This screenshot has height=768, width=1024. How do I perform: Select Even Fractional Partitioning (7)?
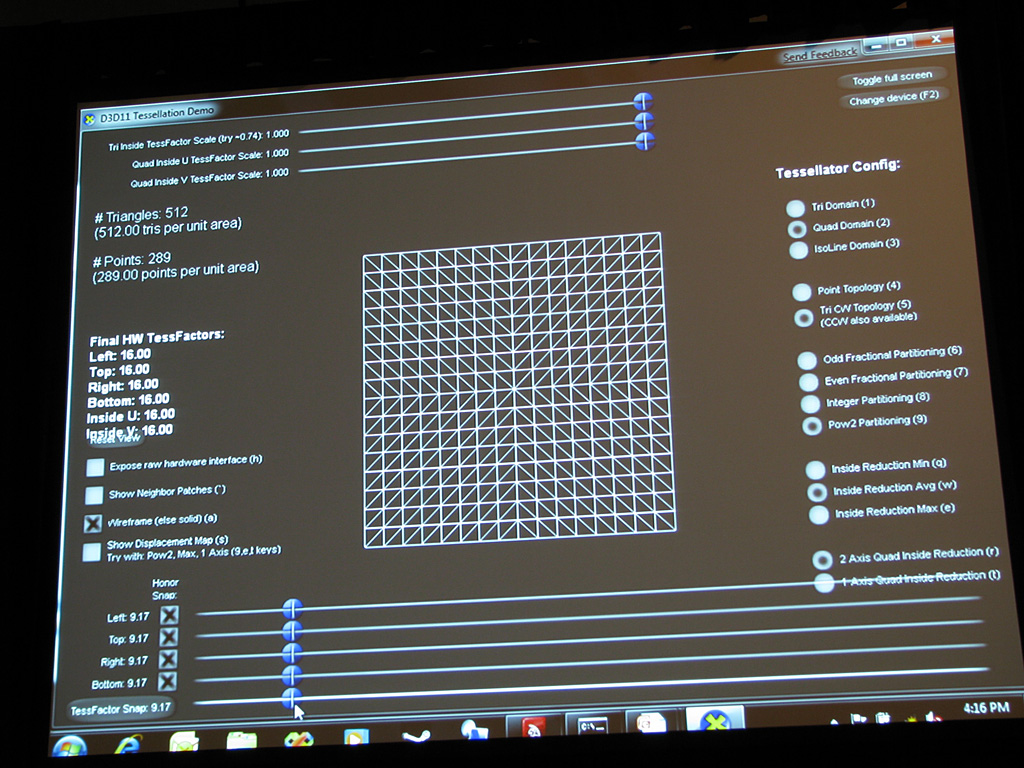pos(808,382)
